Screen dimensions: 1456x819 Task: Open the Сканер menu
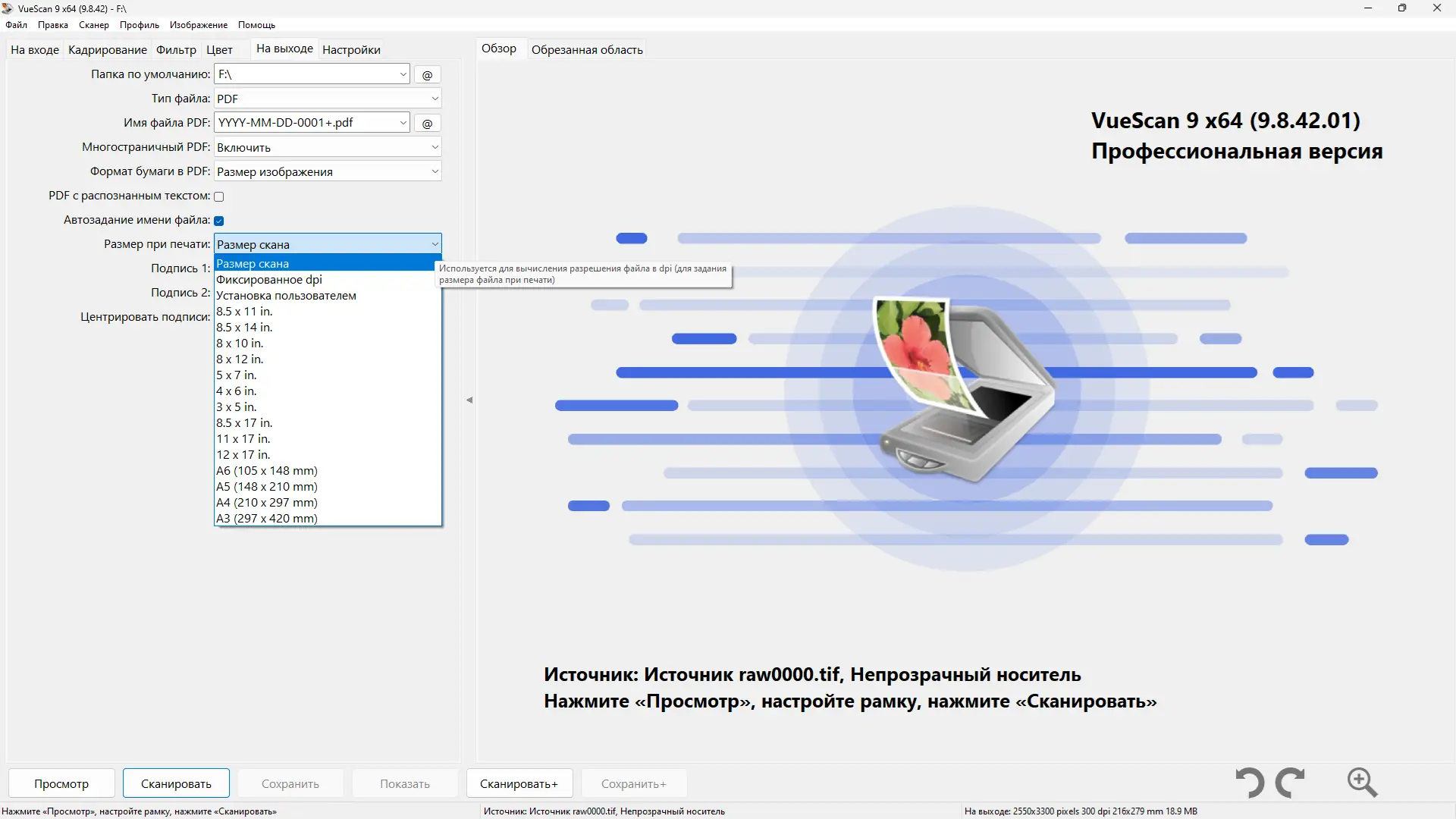93,25
